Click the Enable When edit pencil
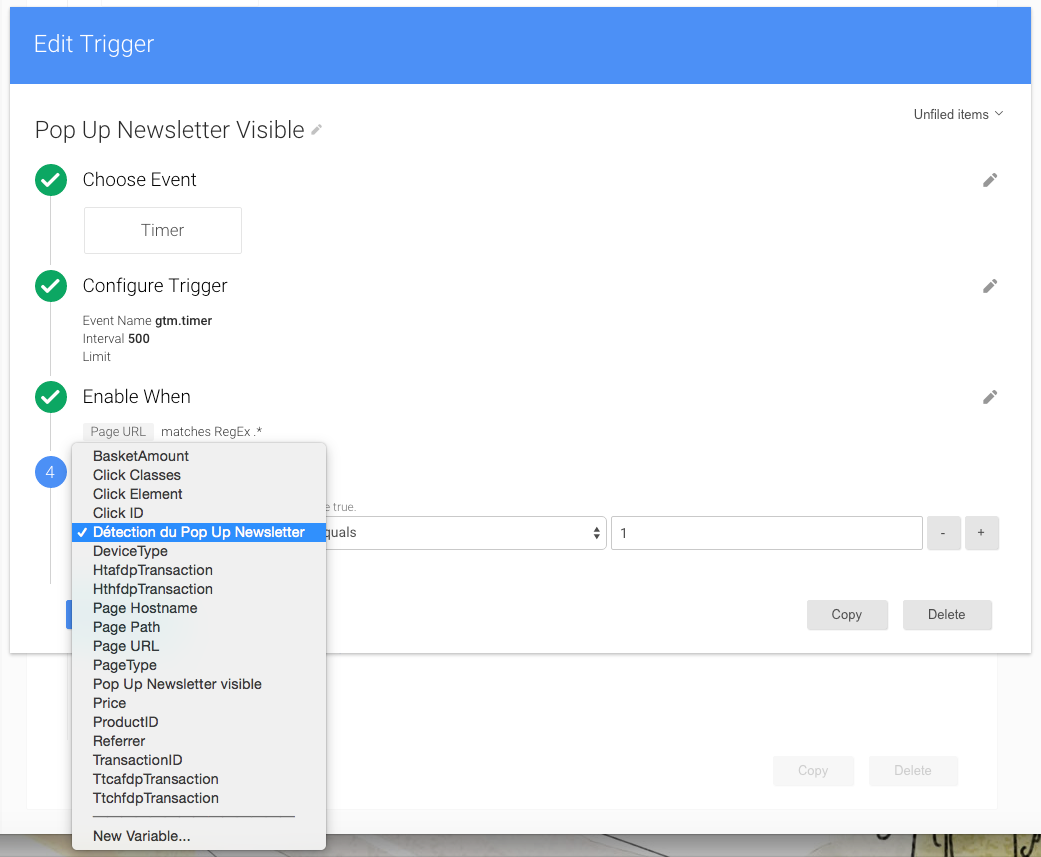1041x857 pixels. tap(989, 397)
